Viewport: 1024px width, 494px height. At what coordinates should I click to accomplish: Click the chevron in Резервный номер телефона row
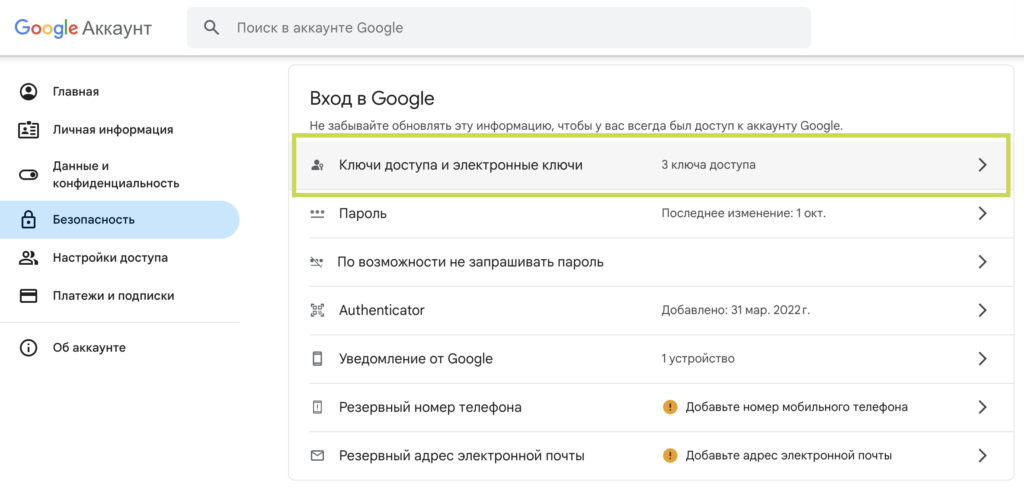[982, 407]
